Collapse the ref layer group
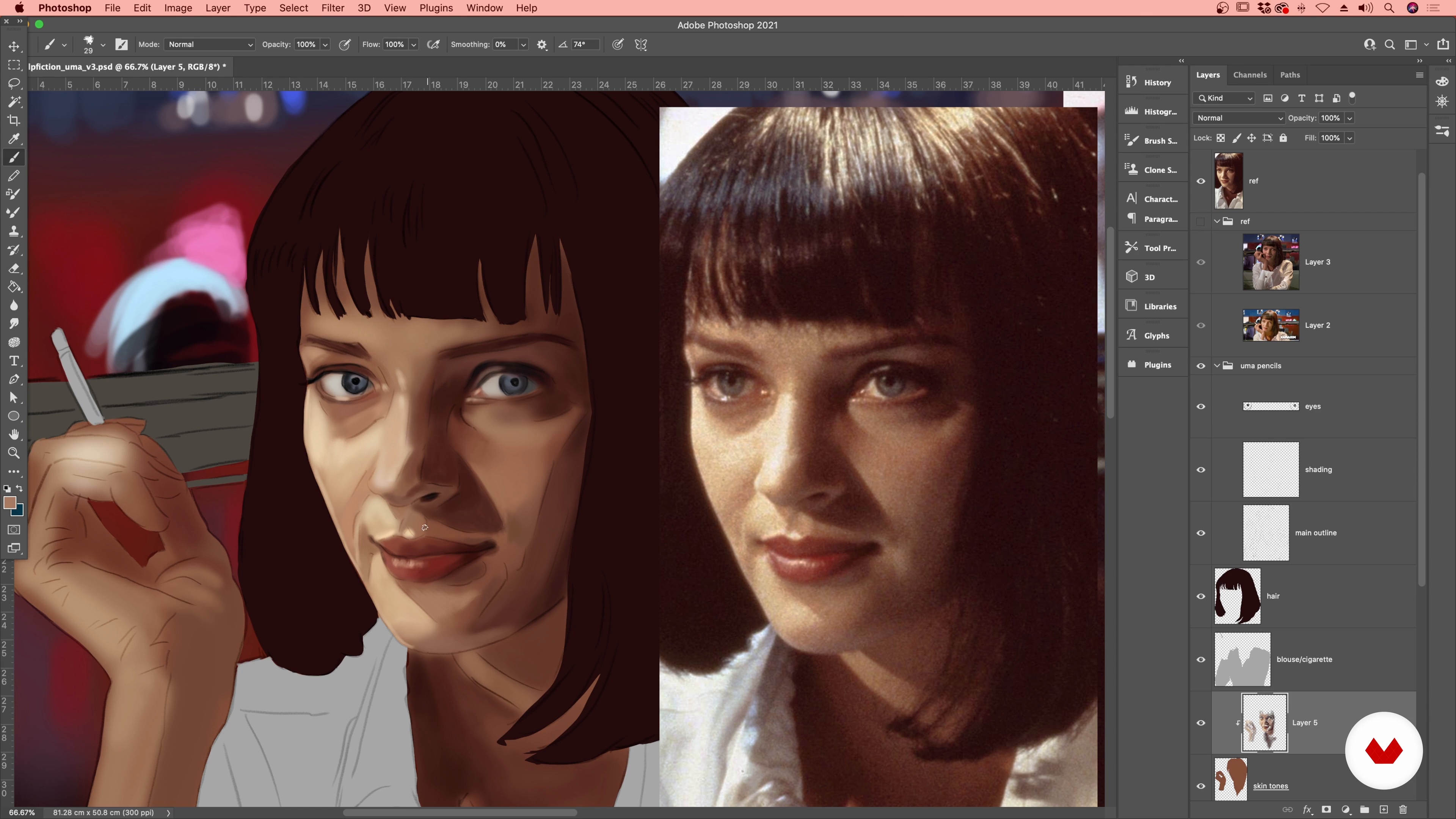 point(1217,221)
